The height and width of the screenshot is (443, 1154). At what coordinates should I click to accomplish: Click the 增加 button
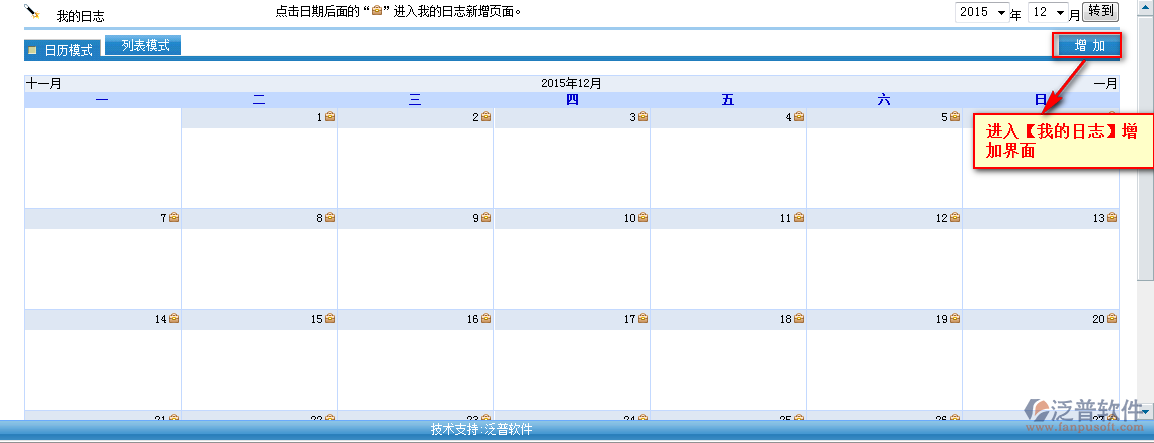tap(1089, 46)
